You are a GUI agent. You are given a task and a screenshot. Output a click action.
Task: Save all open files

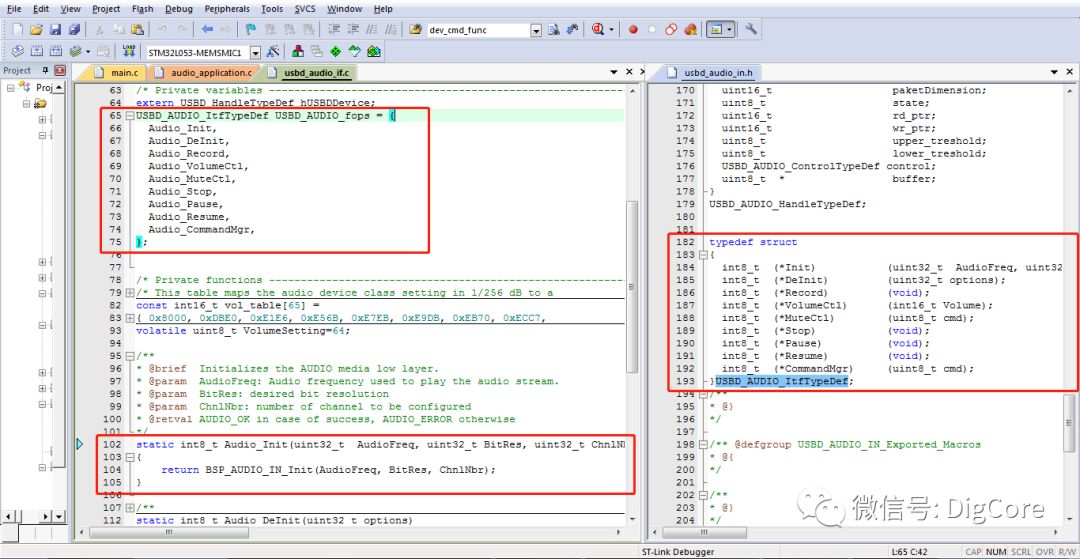click(74, 30)
